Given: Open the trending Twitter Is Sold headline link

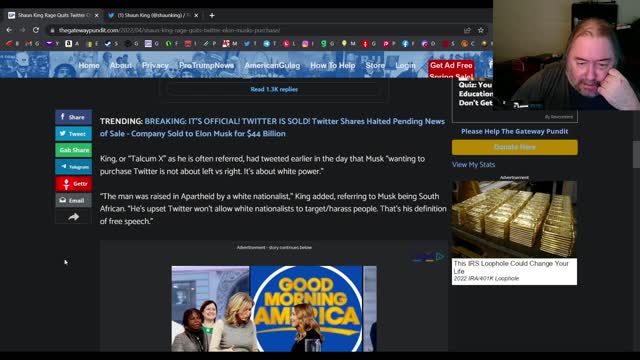Looking at the screenshot, I should (272, 127).
